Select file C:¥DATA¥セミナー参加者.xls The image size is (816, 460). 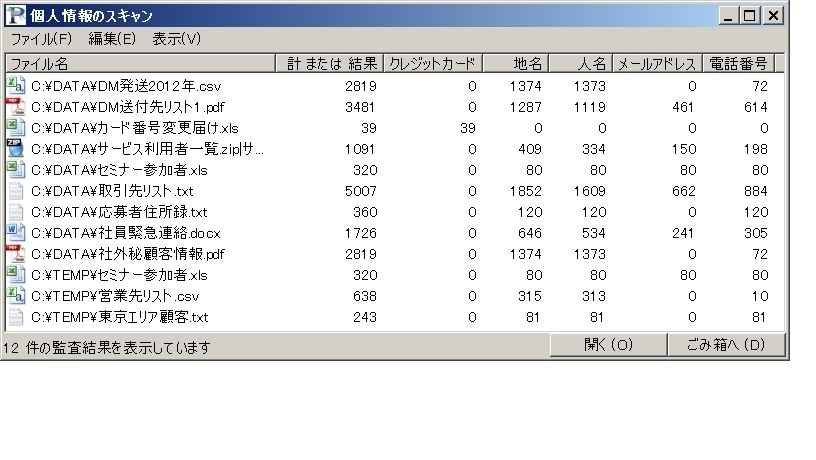coord(119,170)
